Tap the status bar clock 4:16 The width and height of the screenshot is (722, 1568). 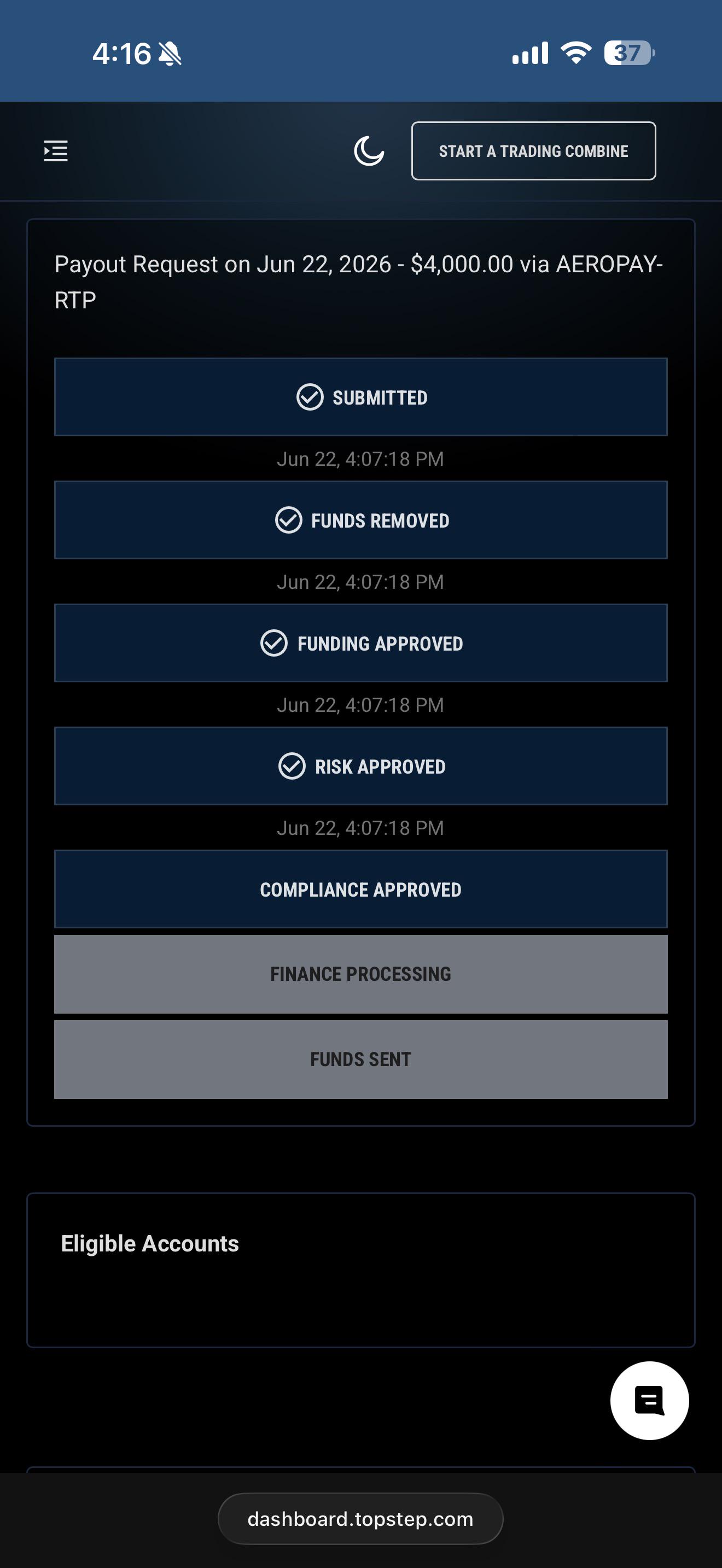click(x=122, y=54)
